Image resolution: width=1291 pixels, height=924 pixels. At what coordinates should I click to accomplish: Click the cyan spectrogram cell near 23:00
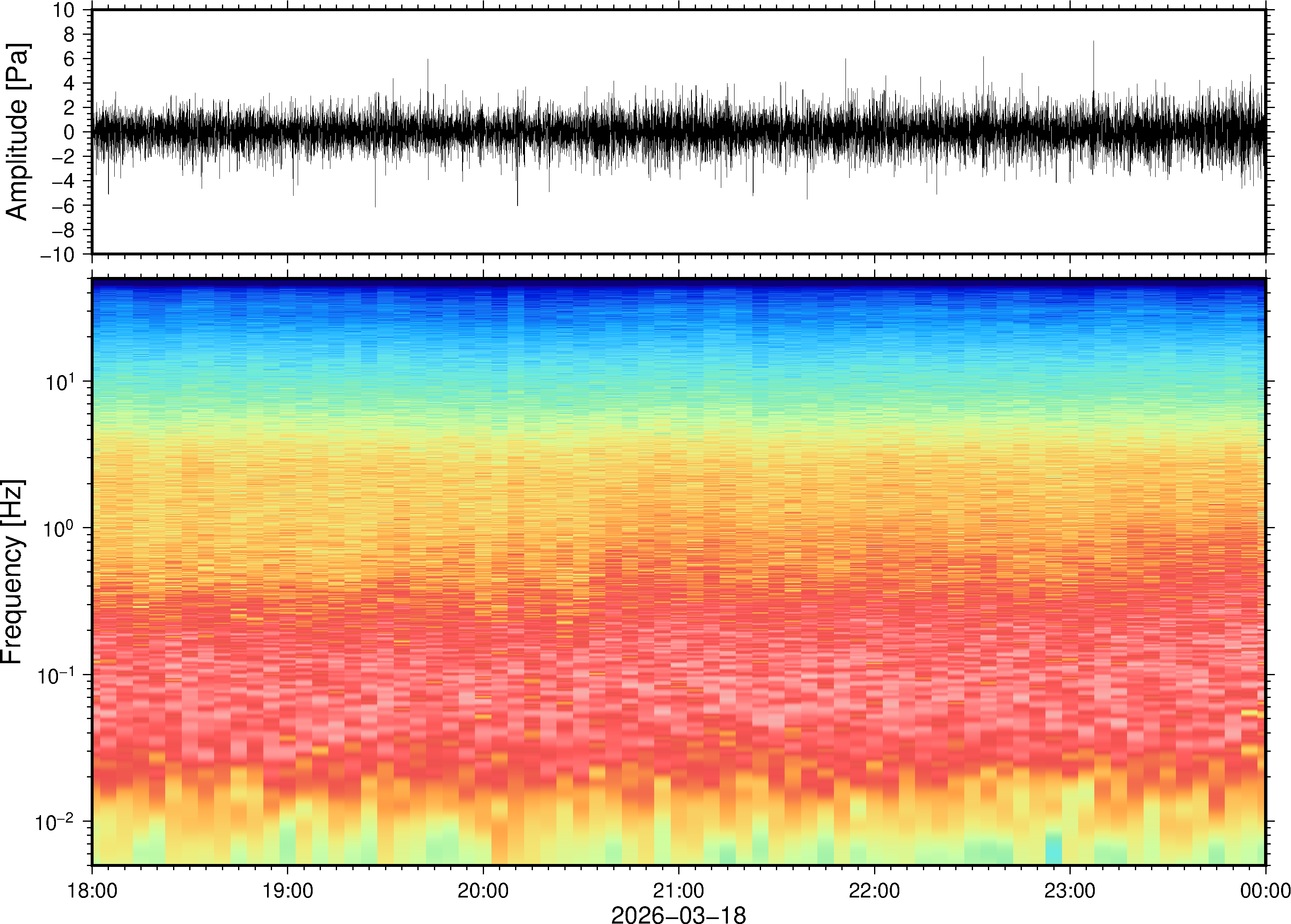pos(1054,854)
